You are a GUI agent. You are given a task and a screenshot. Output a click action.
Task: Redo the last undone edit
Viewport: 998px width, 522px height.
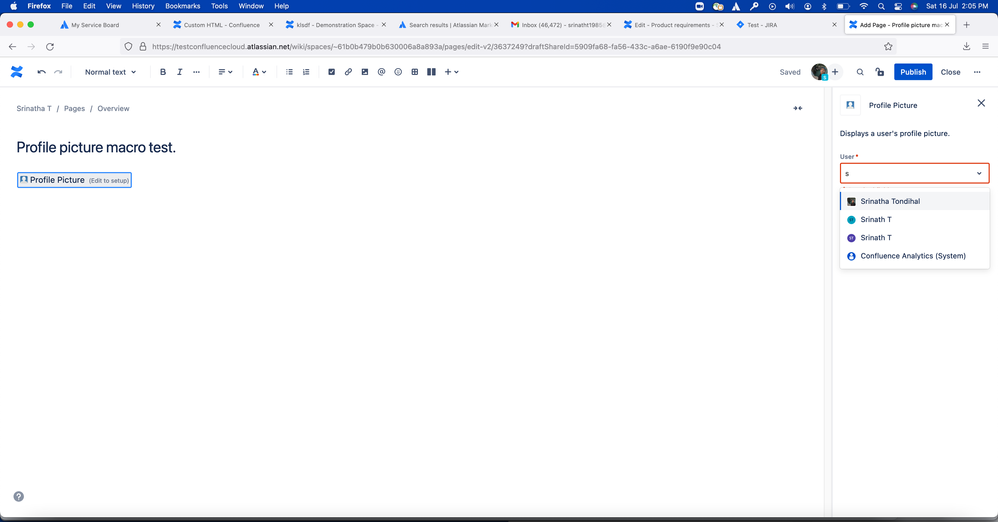58,72
